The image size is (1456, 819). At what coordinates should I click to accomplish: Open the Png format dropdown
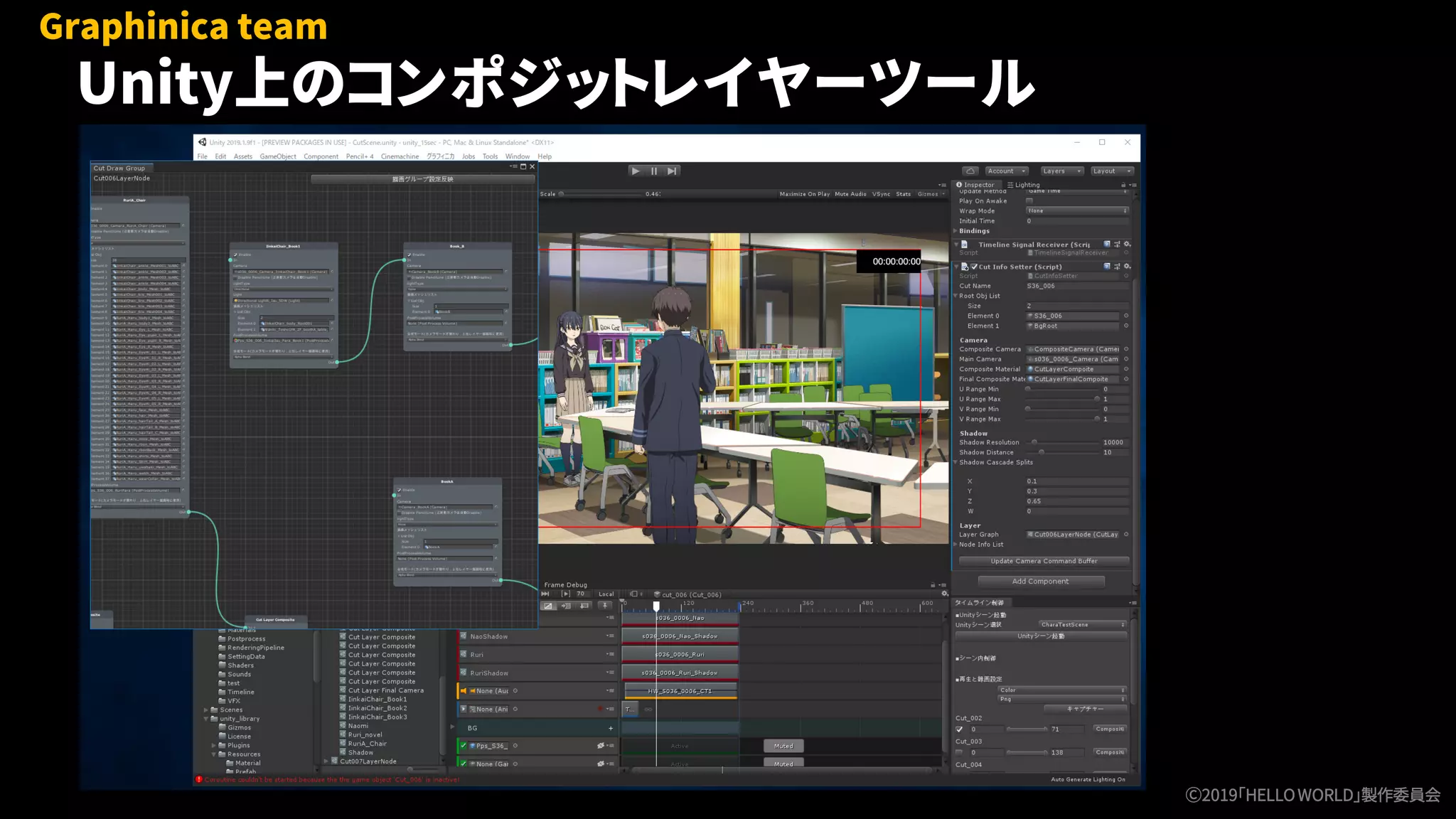click(x=1062, y=700)
